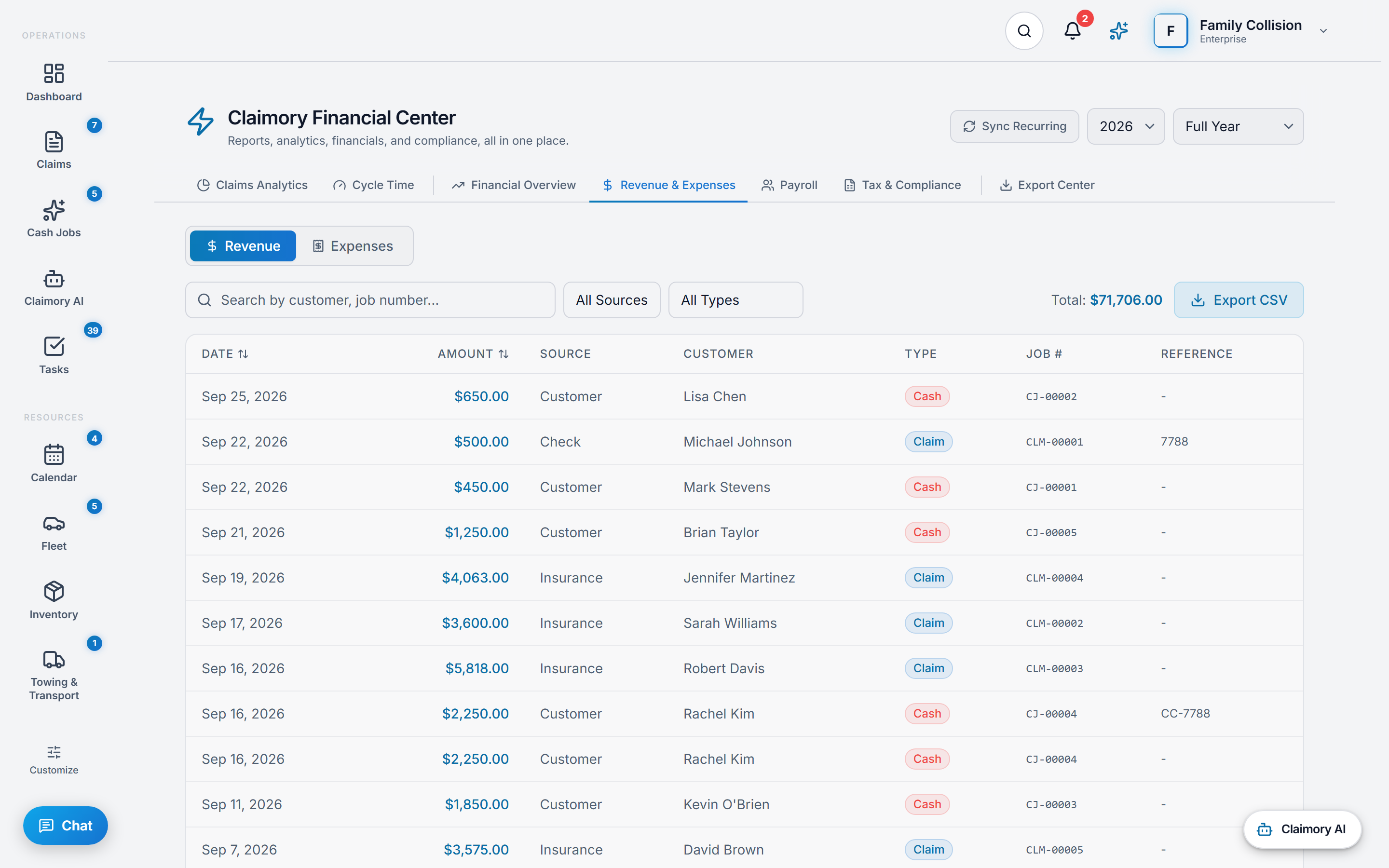This screenshot has height=868, width=1389.
Task: Sort table by Date column arrows
Action: click(x=244, y=354)
